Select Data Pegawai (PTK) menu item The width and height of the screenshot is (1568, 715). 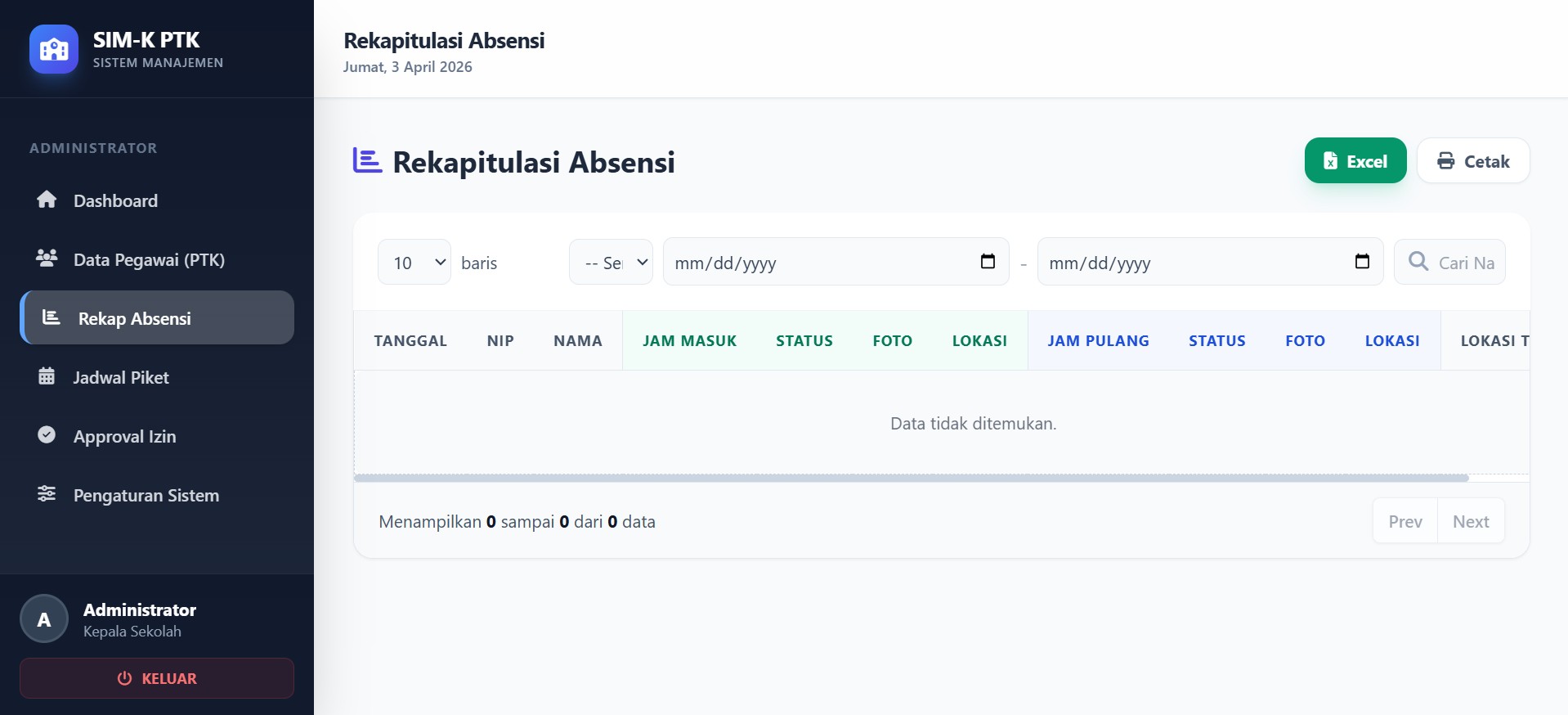tap(149, 259)
